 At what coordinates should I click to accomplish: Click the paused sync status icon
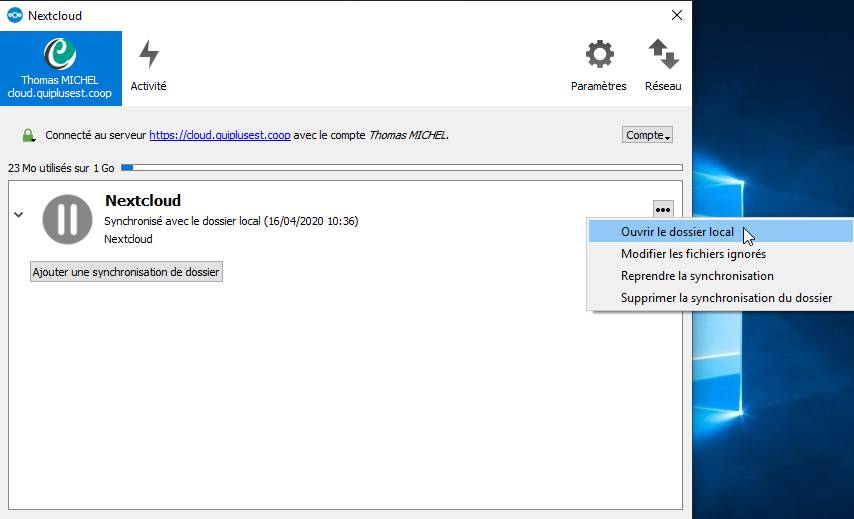68,219
